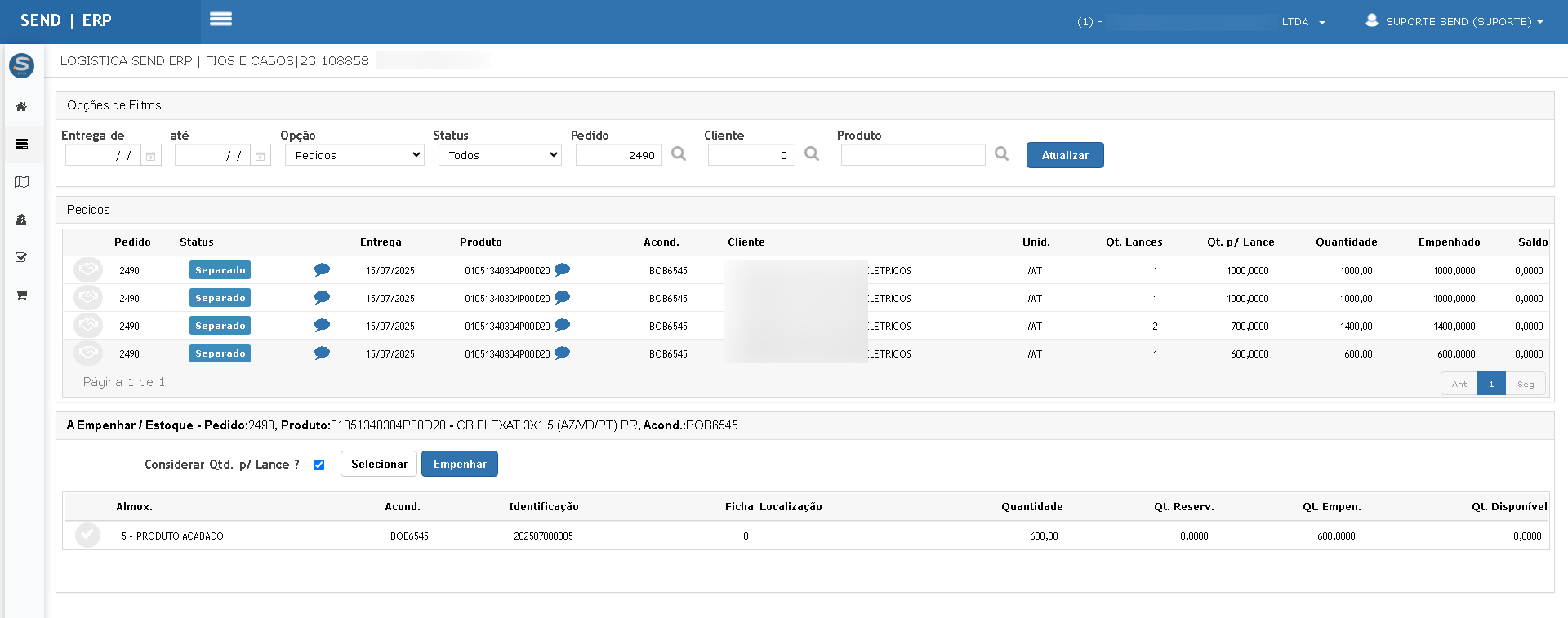Open the home icon in the sidebar
This screenshot has height=618, width=1568.
(x=22, y=107)
